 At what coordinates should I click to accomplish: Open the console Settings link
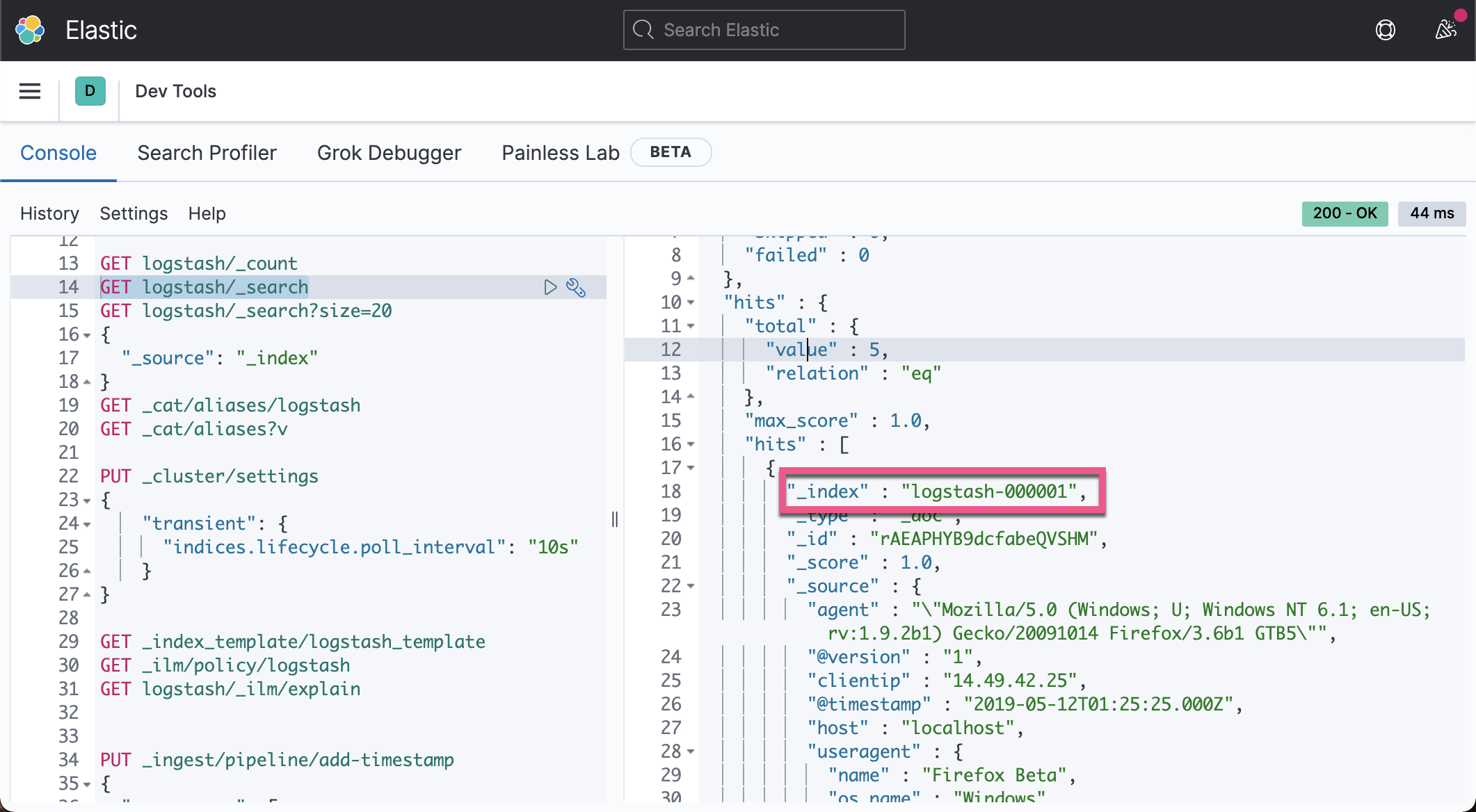tap(134, 213)
